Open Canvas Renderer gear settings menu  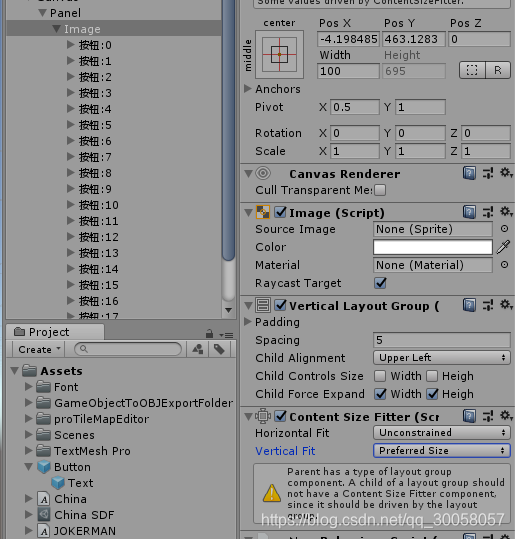(x=506, y=173)
